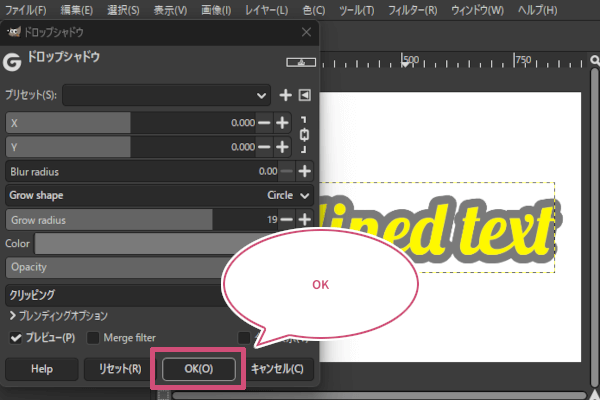Open the preset management menu icon
The height and width of the screenshot is (400, 600).
(304, 96)
